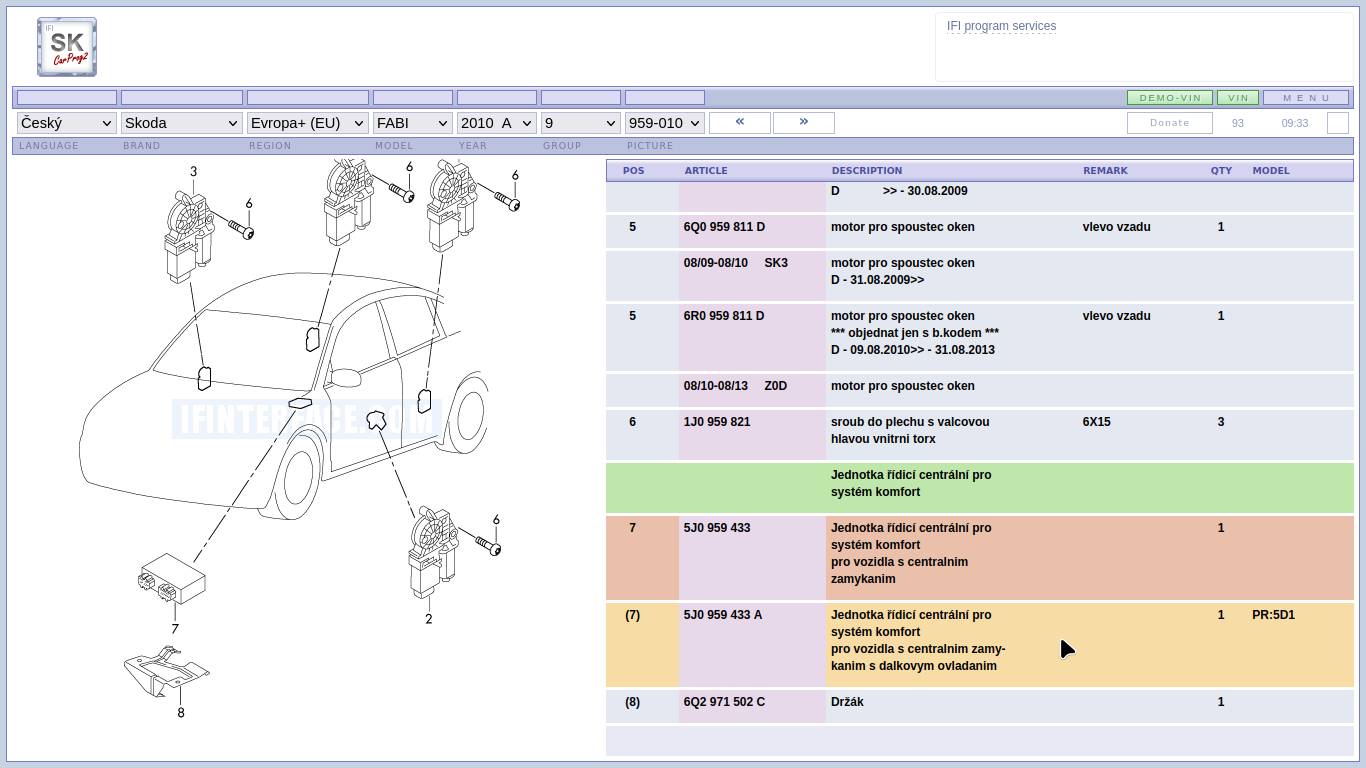Open the Picture dropdown showing 959-010
Viewport: 1366px width, 768px height.
pos(665,123)
